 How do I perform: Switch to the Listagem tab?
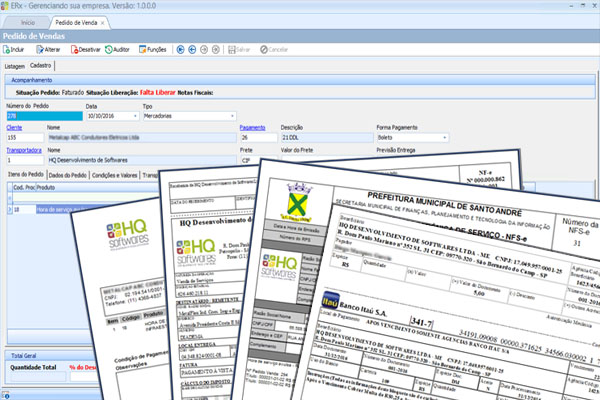(x=15, y=66)
